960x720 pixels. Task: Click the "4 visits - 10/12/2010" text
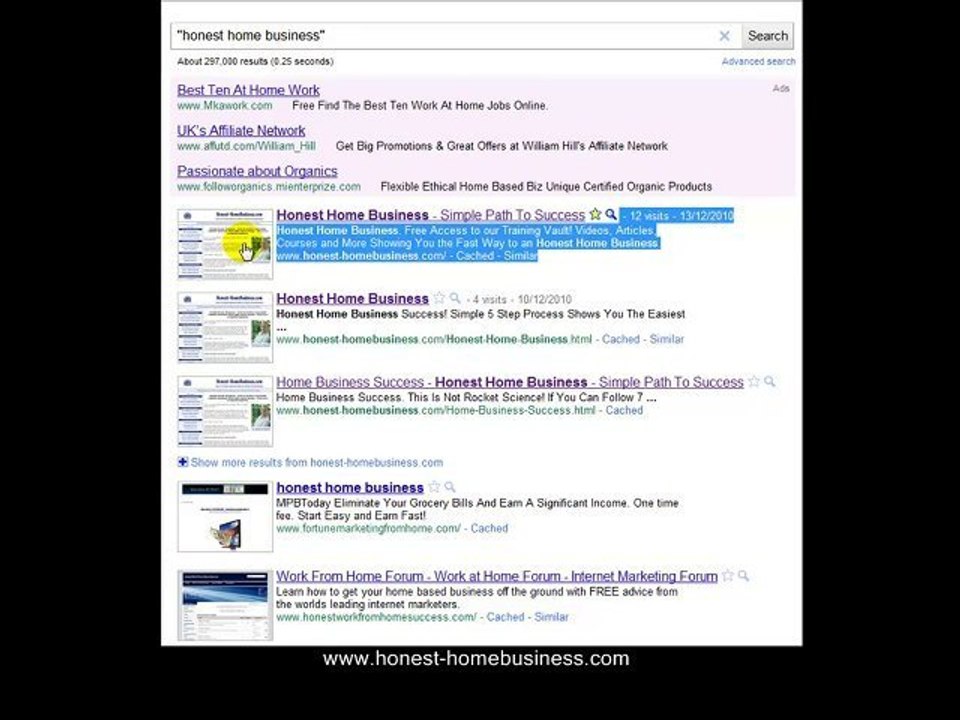pyautogui.click(x=522, y=300)
